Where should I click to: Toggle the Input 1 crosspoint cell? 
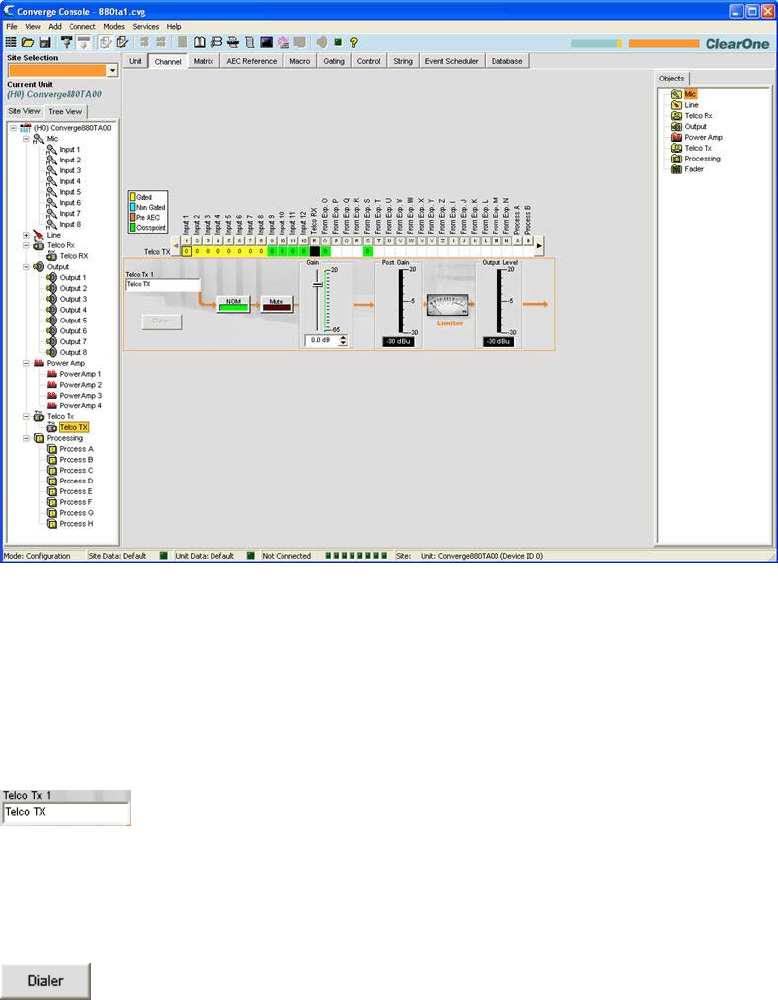[186, 251]
